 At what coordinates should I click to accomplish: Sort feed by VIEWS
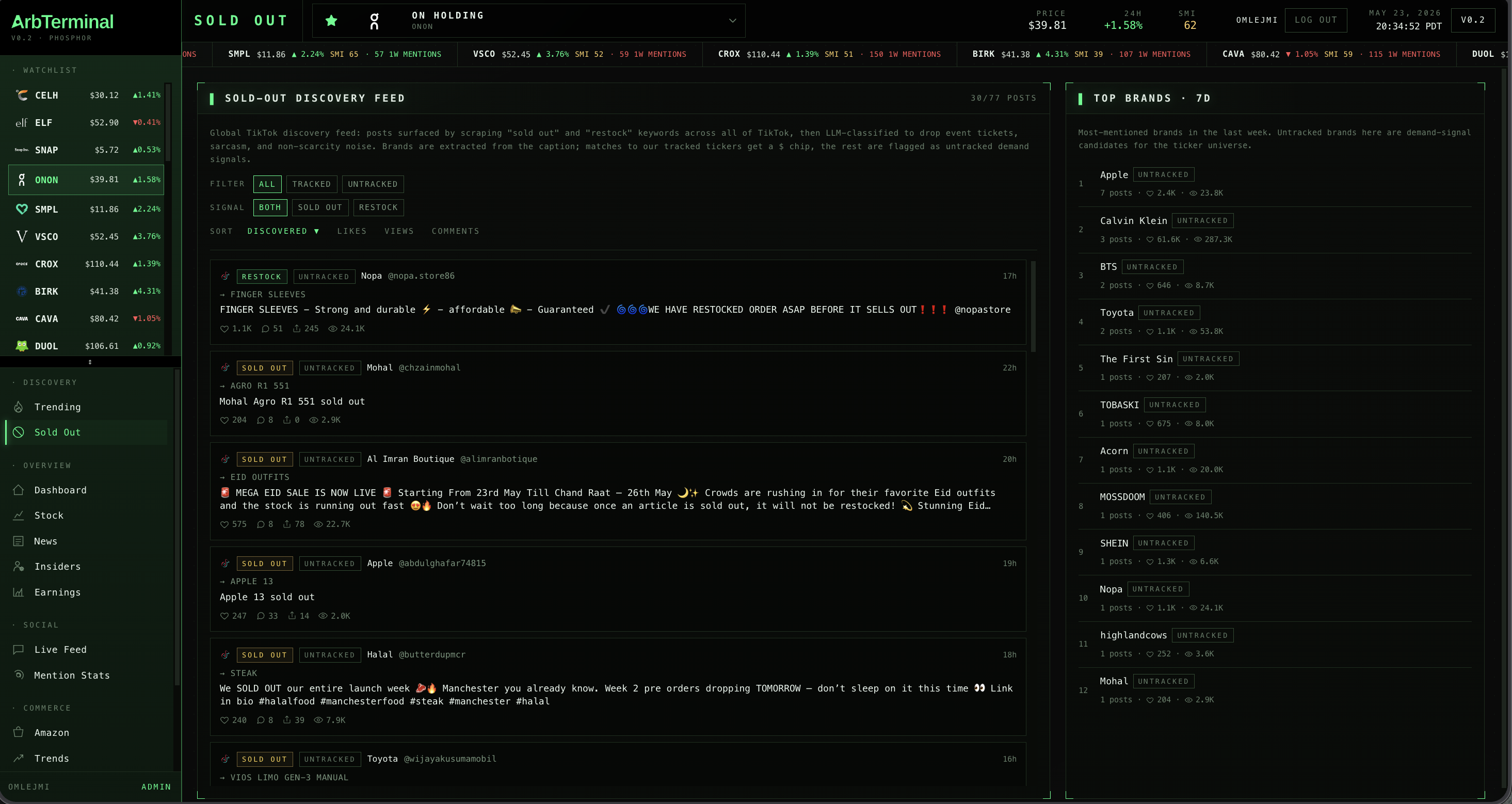click(399, 231)
